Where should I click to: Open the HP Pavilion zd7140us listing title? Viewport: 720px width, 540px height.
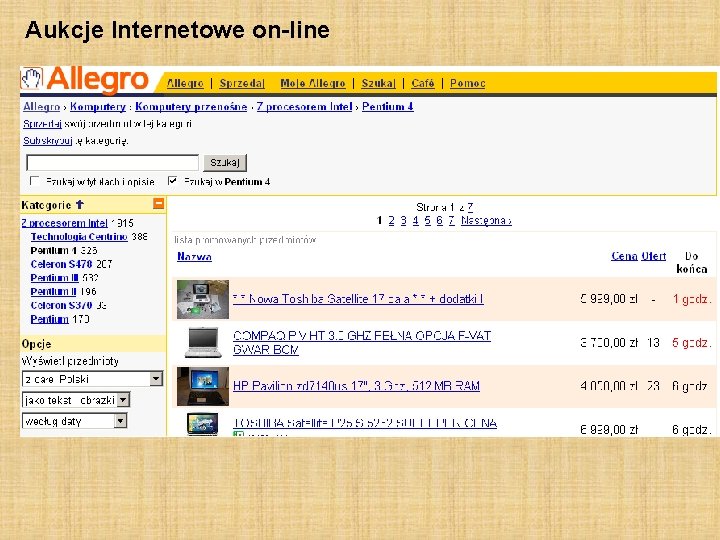pos(356,386)
